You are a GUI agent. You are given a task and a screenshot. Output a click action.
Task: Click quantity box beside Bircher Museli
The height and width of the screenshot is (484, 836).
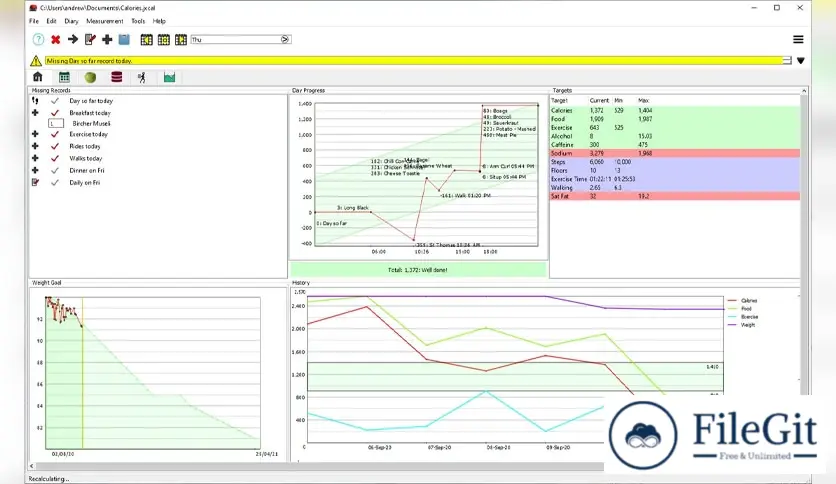[56, 124]
